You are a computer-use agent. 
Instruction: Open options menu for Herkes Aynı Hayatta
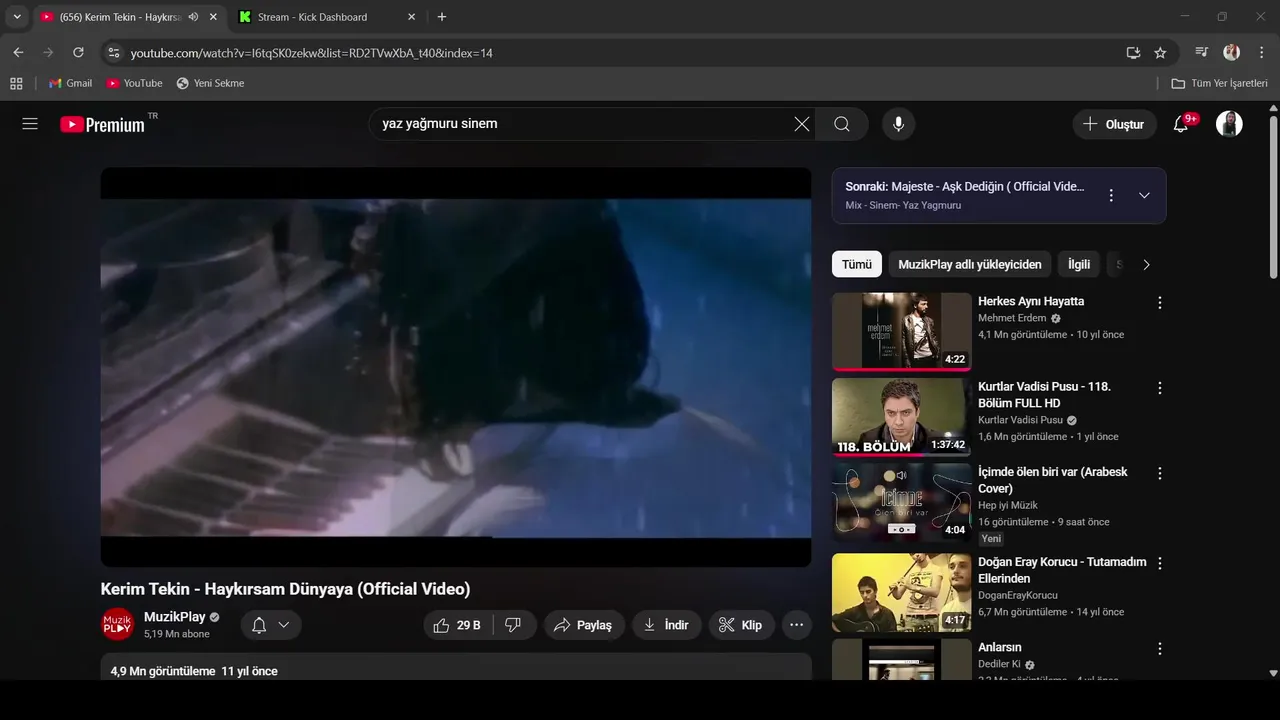tap(1160, 303)
